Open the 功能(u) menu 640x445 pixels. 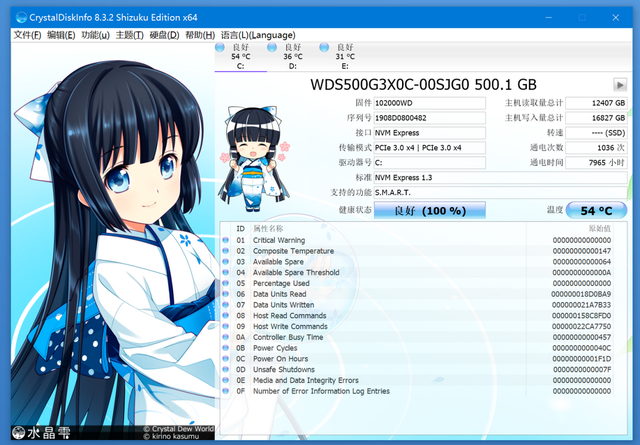coord(96,35)
